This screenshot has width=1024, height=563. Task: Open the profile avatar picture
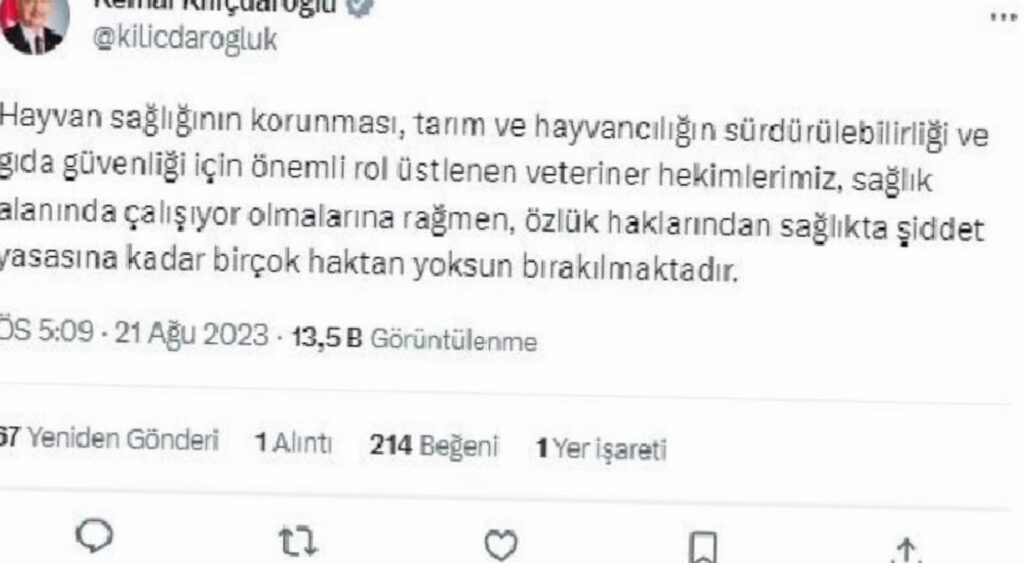[35, 25]
